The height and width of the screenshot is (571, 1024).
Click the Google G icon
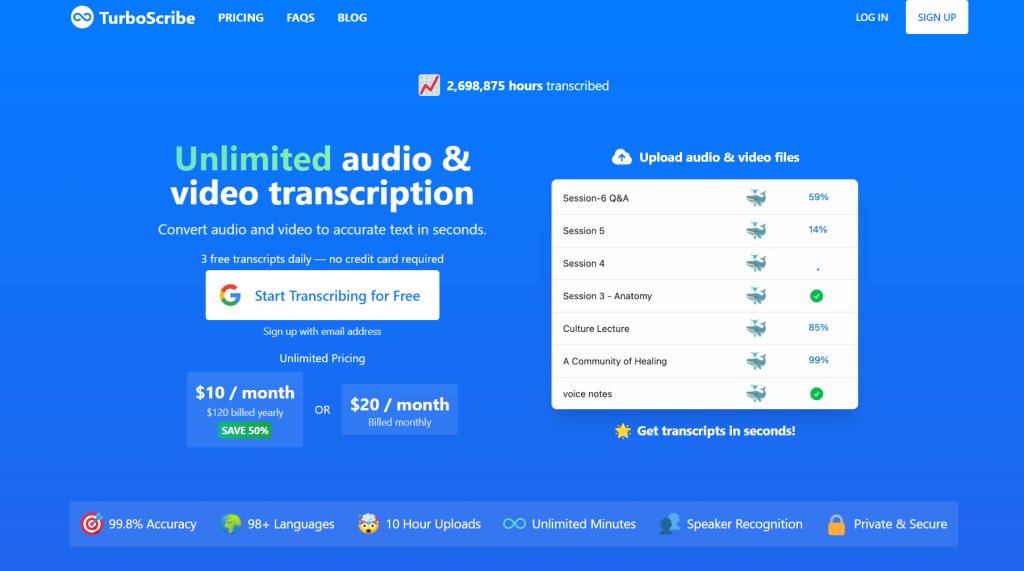(x=231, y=295)
